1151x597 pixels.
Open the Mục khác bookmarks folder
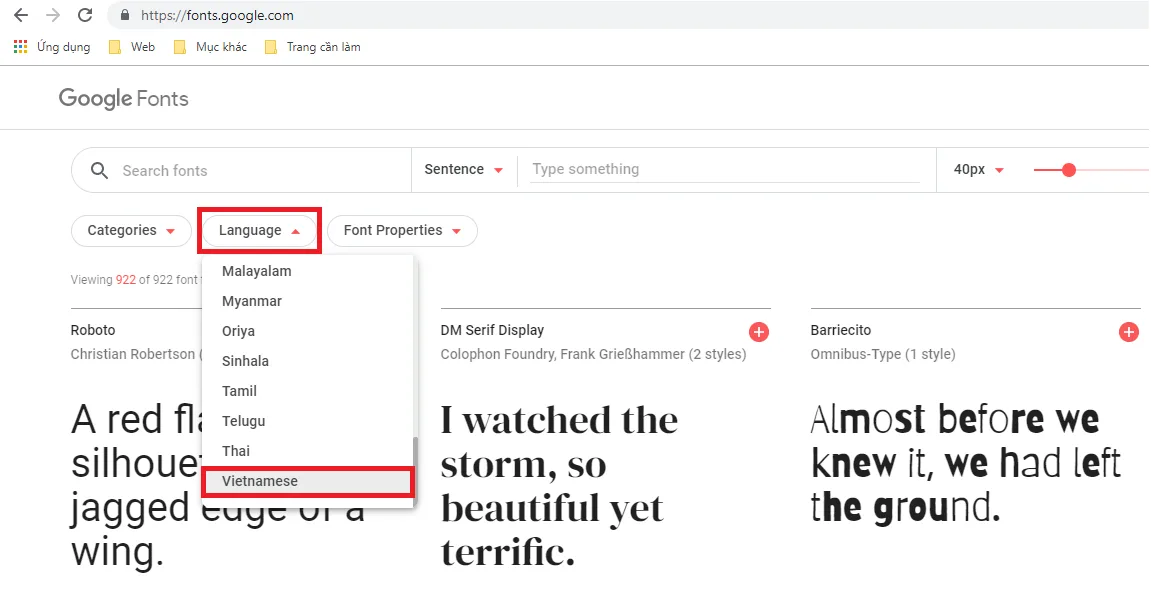point(210,47)
